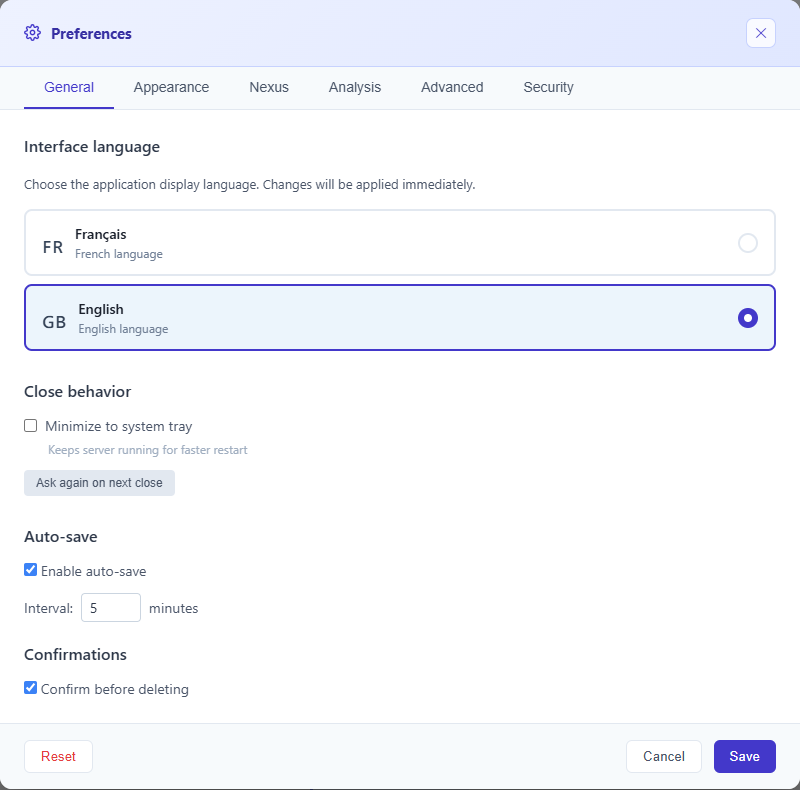Viewport: 800px width, 790px height.
Task: Close the Preferences dialog with the X icon
Action: point(761,33)
